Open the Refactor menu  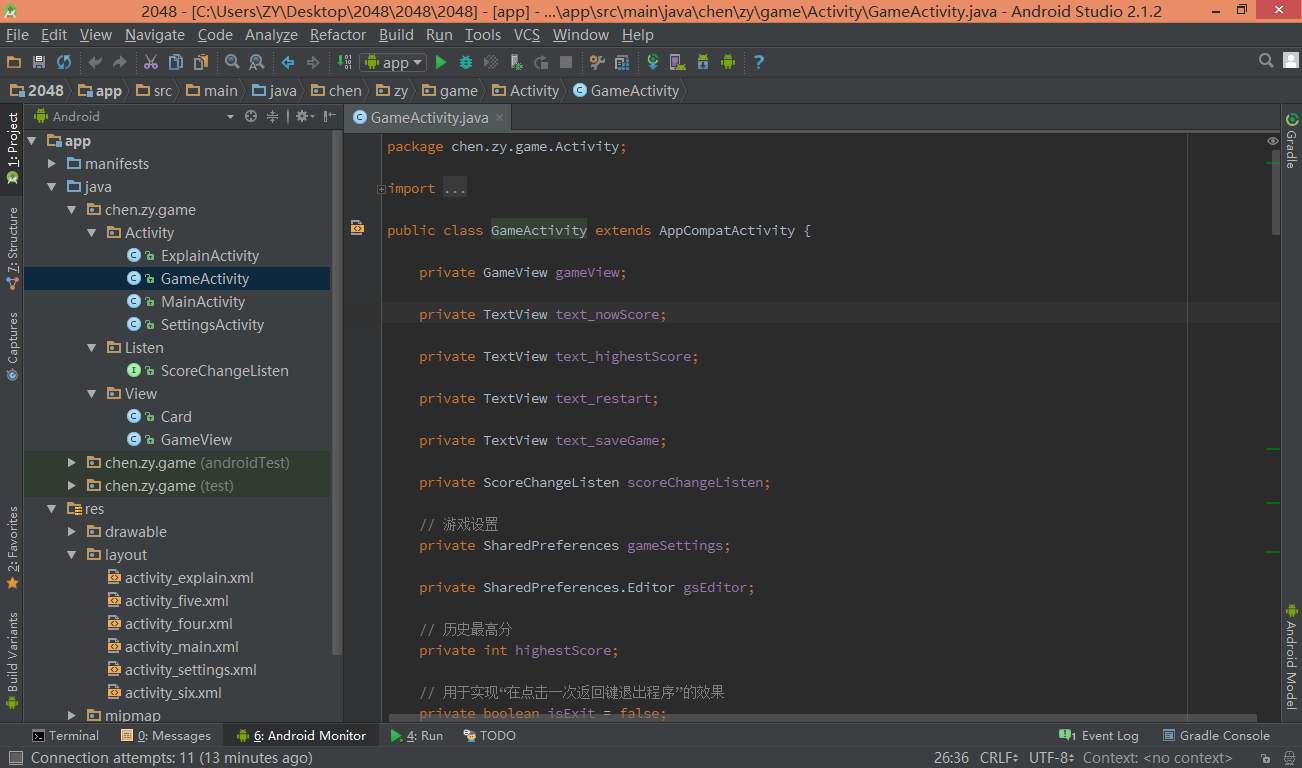point(337,34)
